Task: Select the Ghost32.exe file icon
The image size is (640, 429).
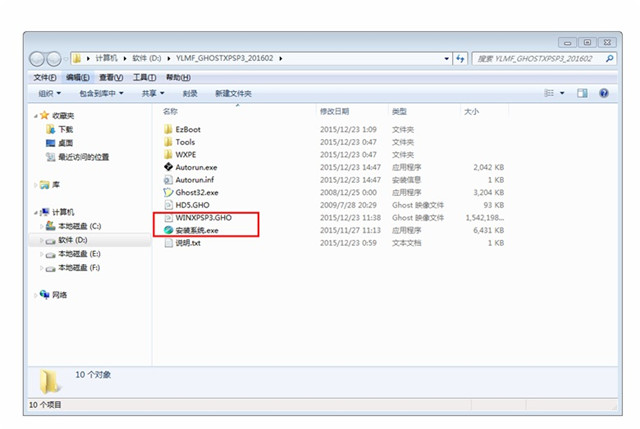Action: tap(167, 192)
